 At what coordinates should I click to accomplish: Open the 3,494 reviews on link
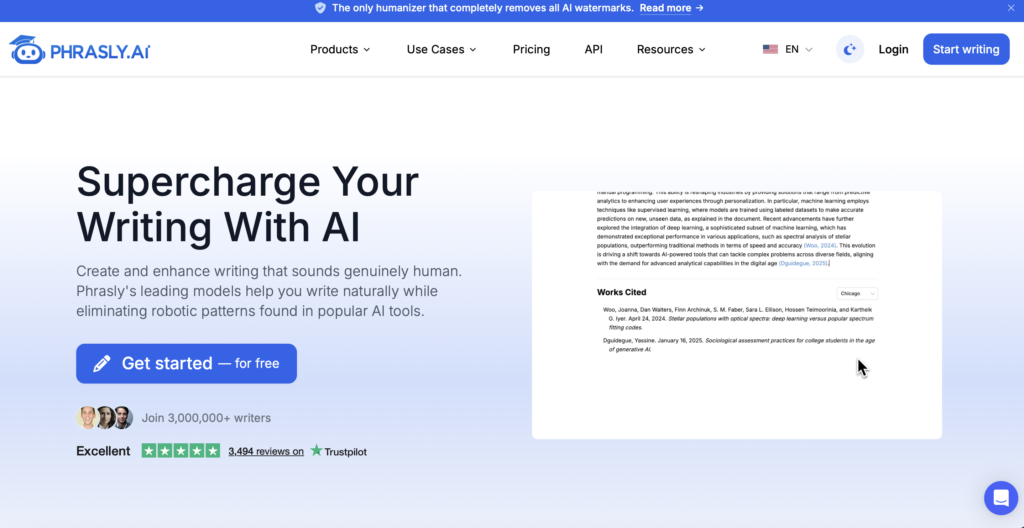coord(266,451)
